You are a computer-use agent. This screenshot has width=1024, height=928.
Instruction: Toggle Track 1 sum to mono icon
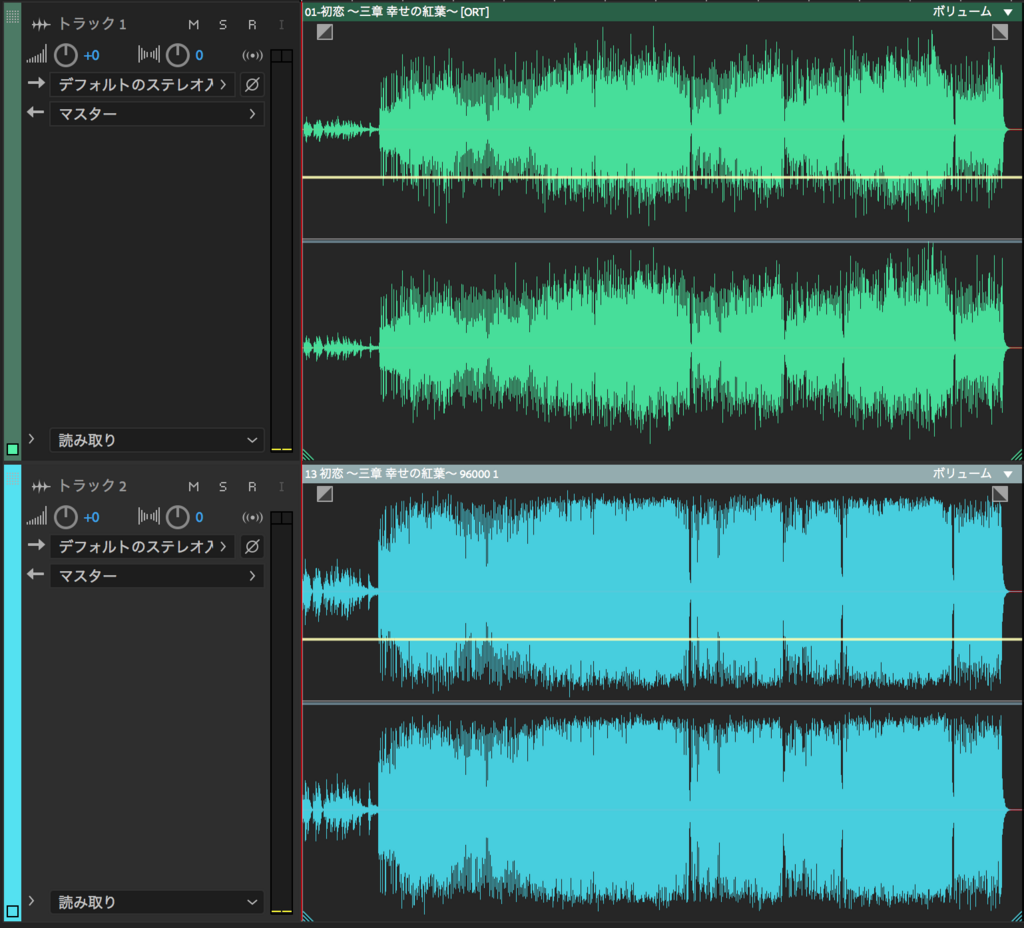(x=253, y=56)
